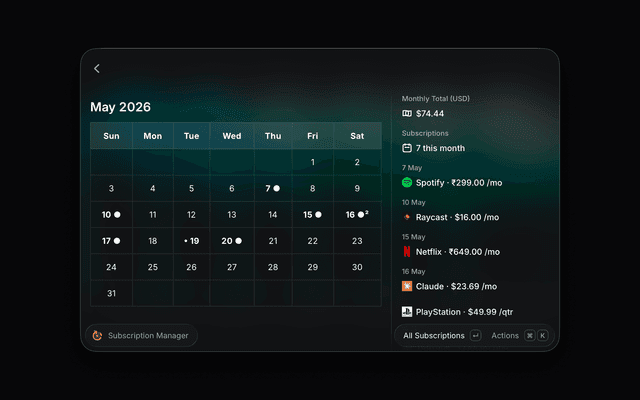The width and height of the screenshot is (640, 400).
Task: Click the 15 May date label
Action: (x=413, y=237)
